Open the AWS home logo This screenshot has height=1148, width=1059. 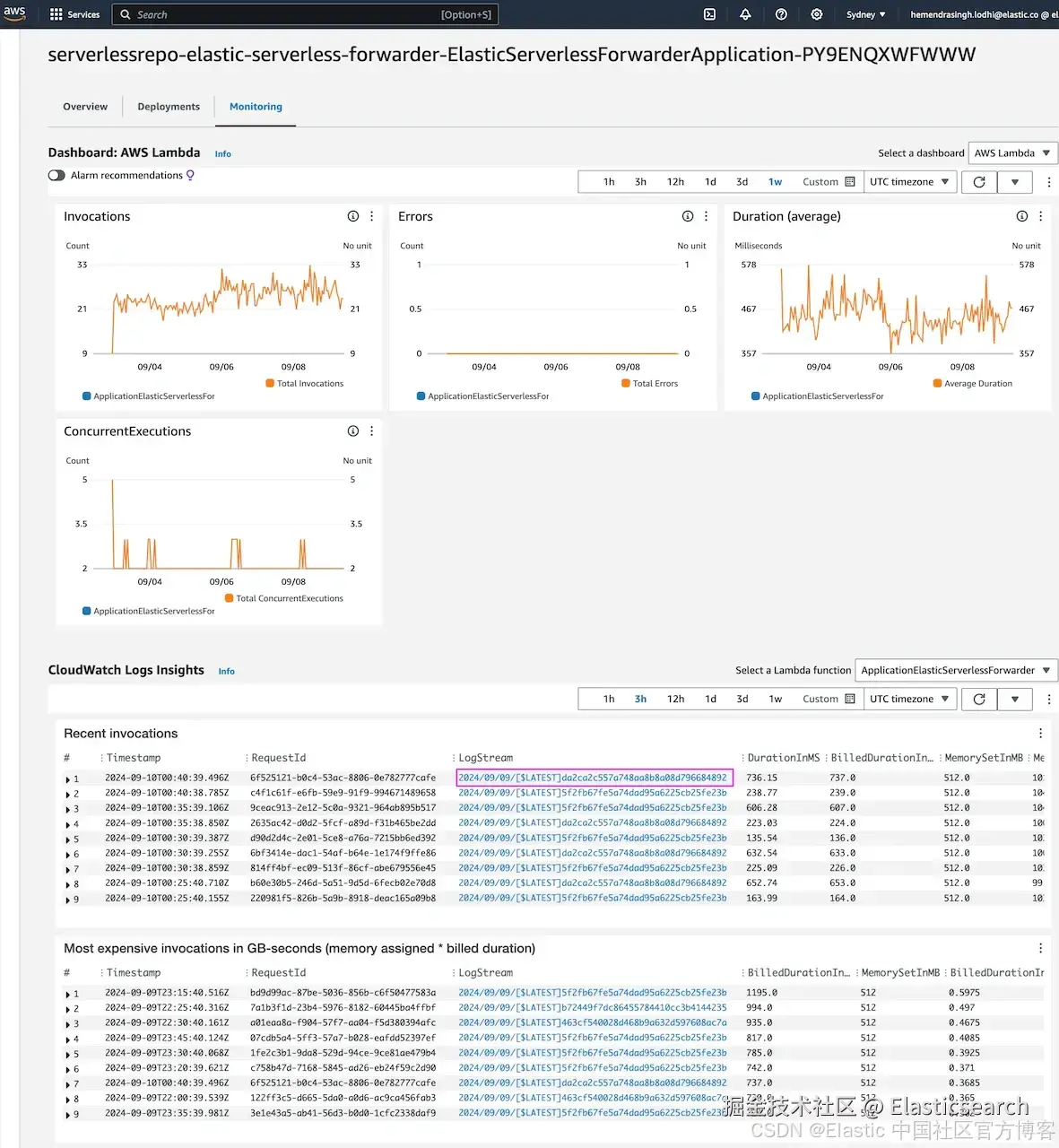point(15,13)
